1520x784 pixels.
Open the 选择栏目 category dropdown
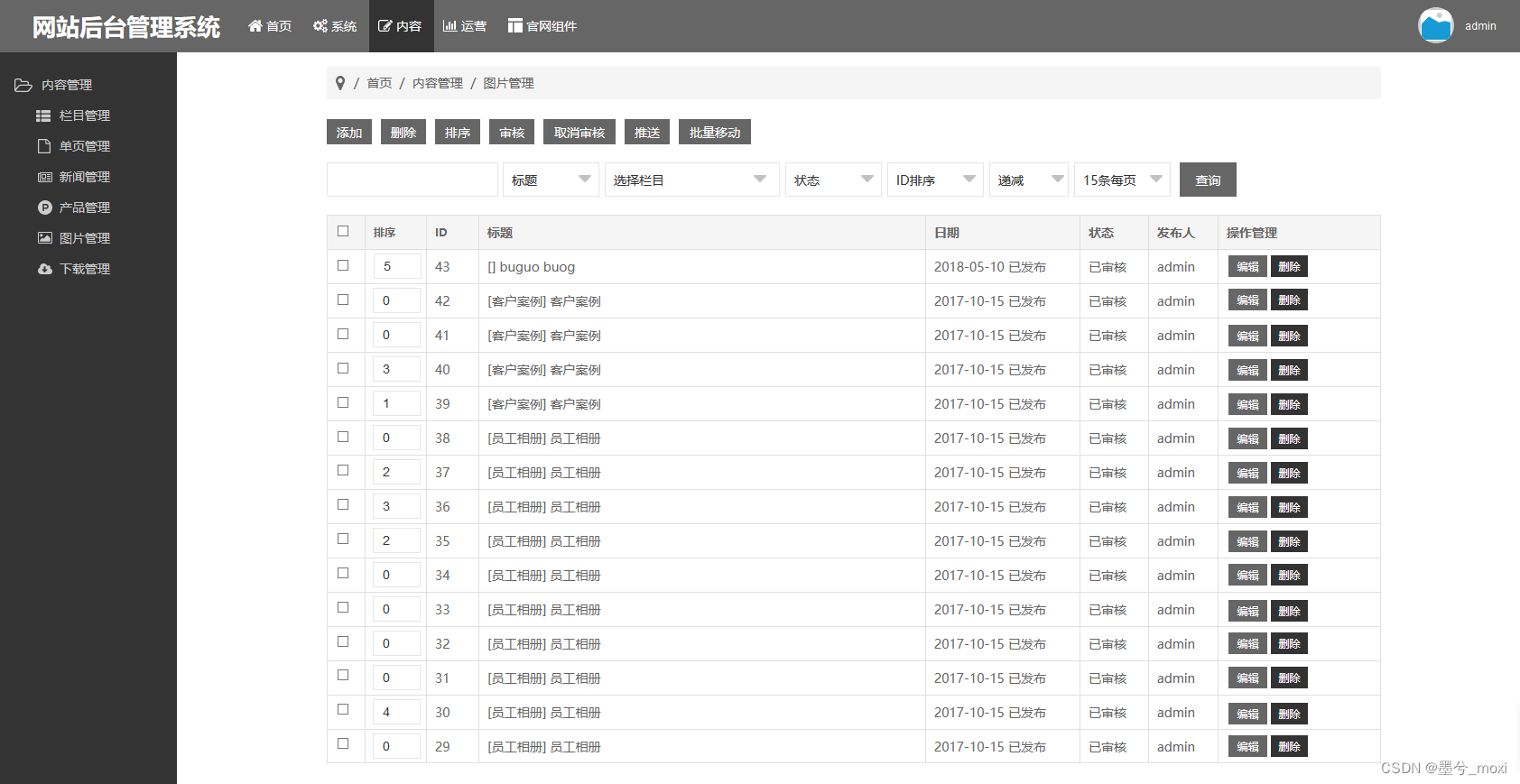point(691,180)
